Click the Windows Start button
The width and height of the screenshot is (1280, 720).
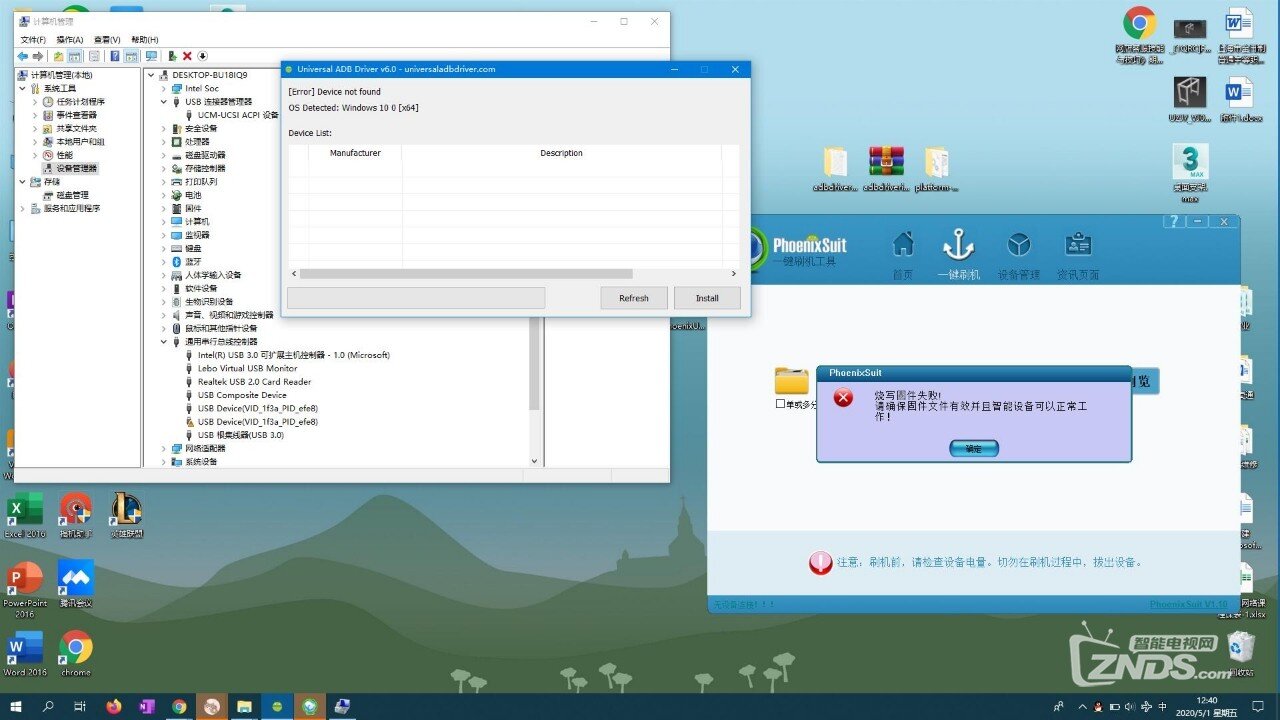coord(16,706)
